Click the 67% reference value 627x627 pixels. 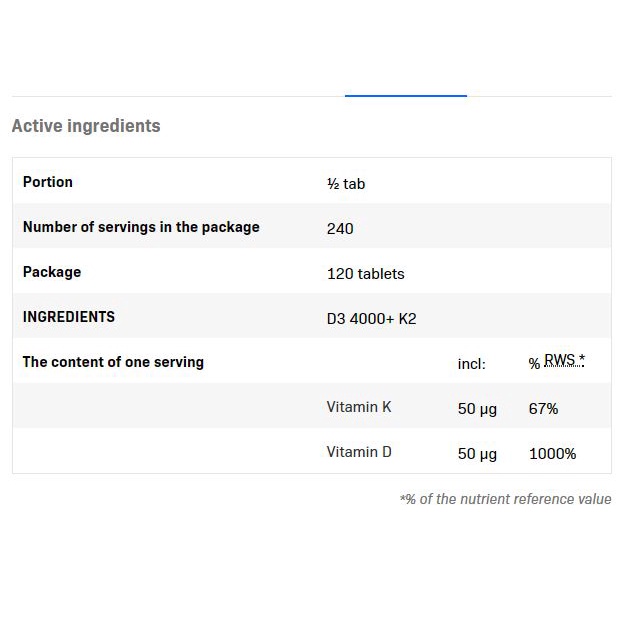pyautogui.click(x=543, y=409)
